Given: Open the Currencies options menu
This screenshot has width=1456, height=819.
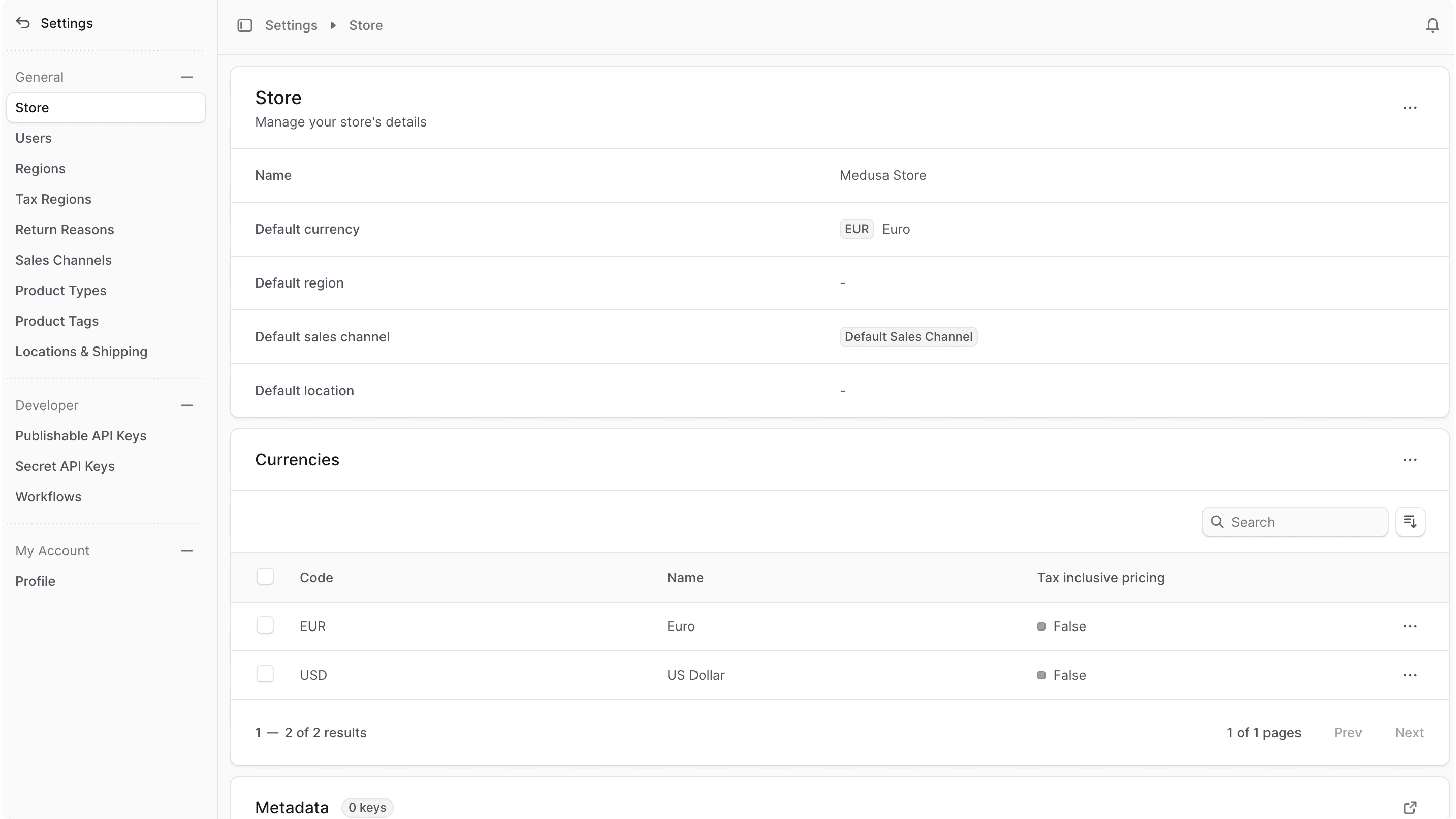Looking at the screenshot, I should pyautogui.click(x=1410, y=459).
